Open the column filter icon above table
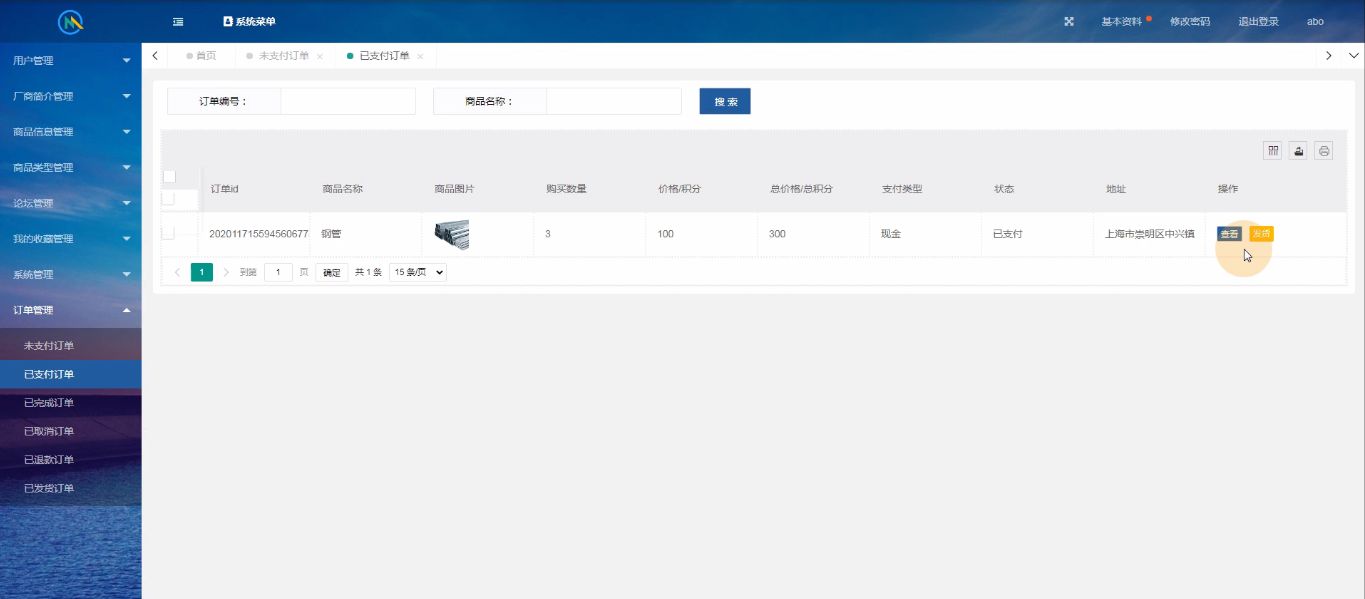Viewport: 1365px width, 599px height. (x=1273, y=151)
